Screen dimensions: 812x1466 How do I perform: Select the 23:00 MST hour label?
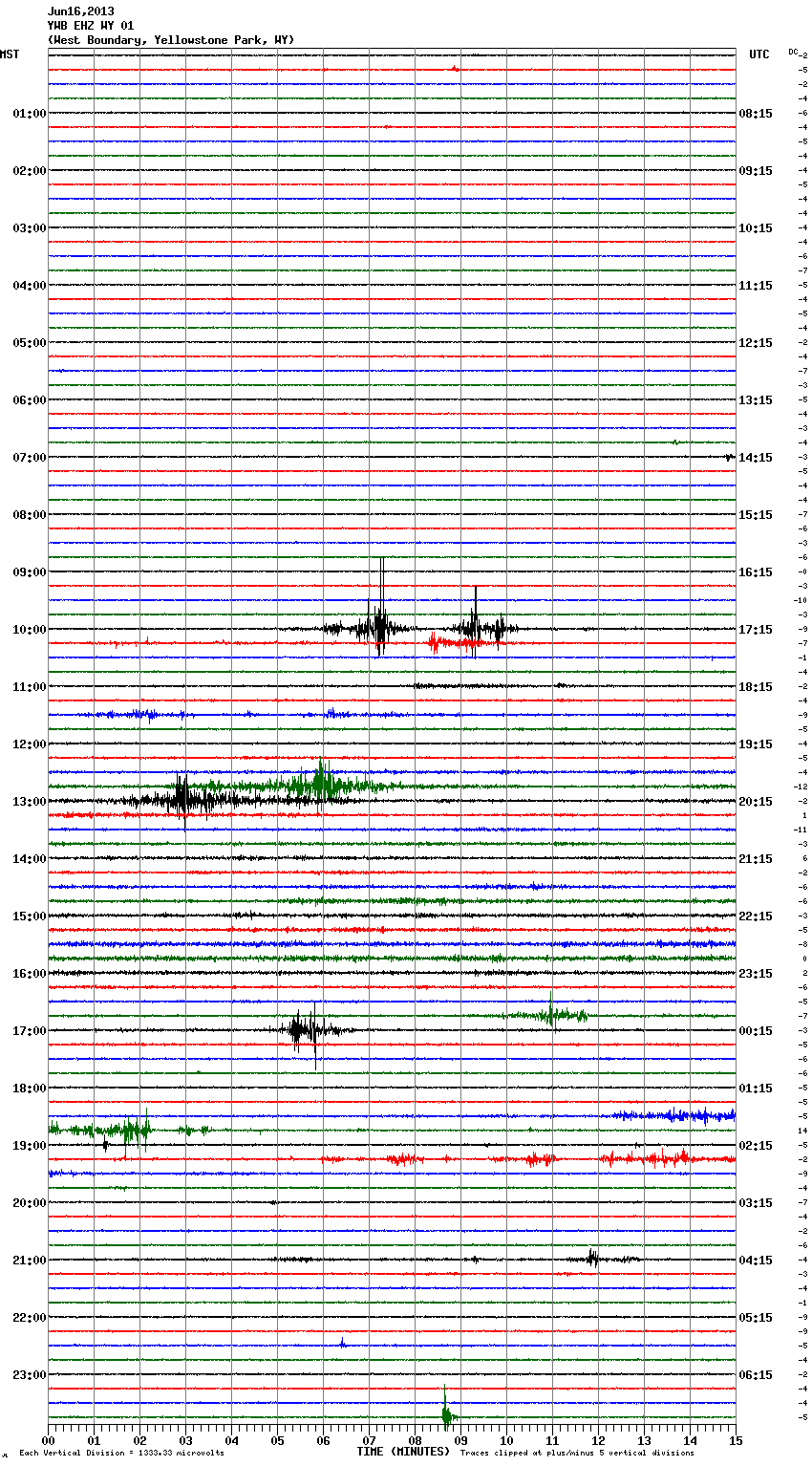[29, 1375]
